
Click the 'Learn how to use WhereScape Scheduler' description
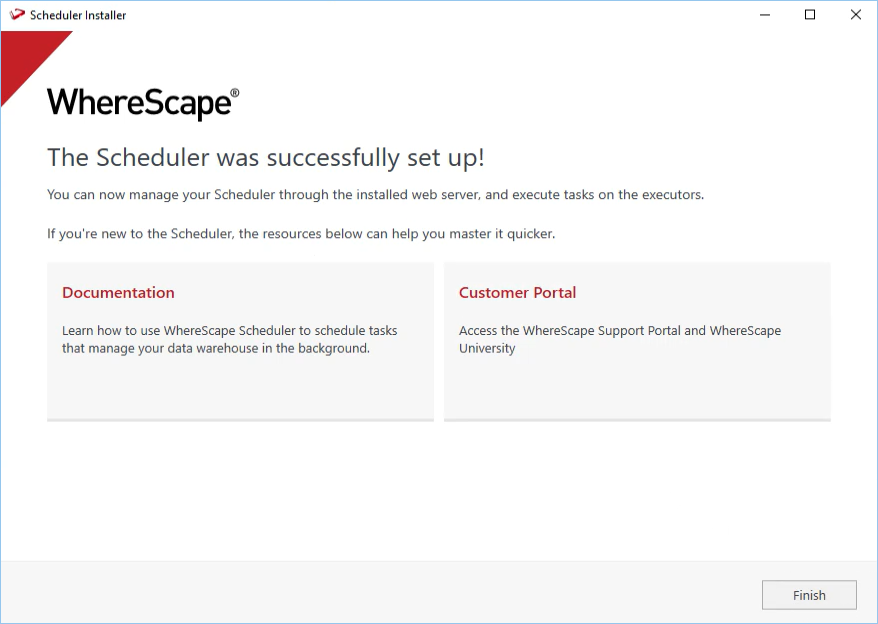click(230, 339)
